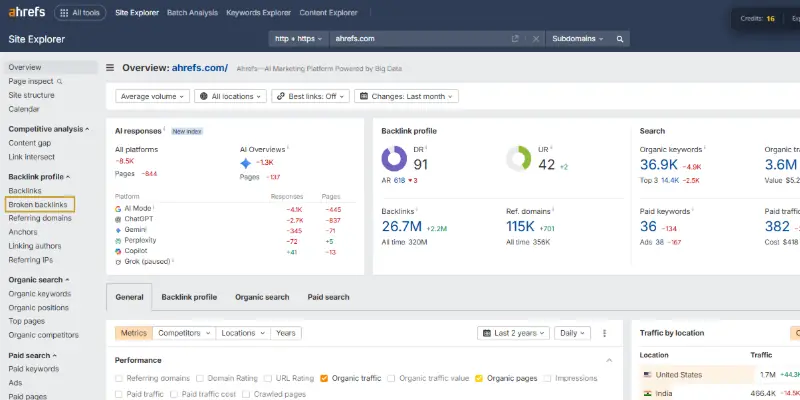The height and width of the screenshot is (400, 800).
Task: Enable the Referring domains checkbox
Action: (x=119, y=379)
